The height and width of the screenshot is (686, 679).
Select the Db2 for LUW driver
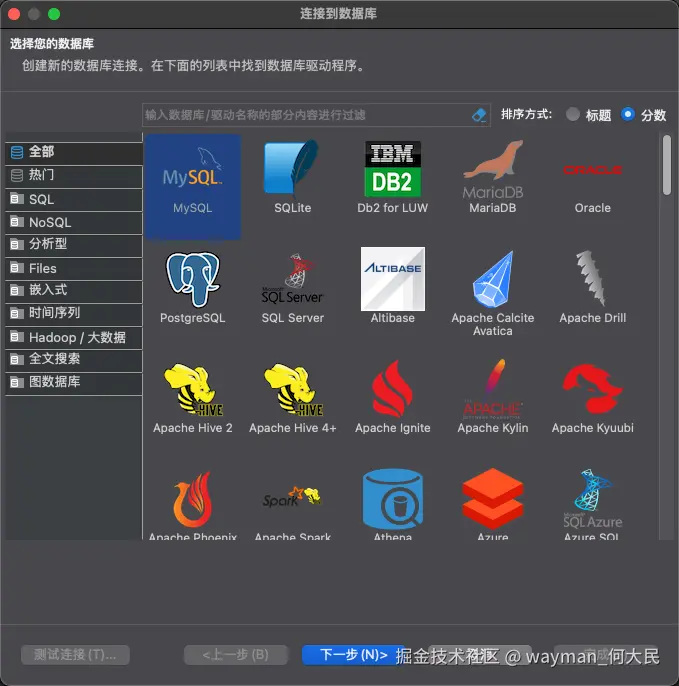pyautogui.click(x=392, y=177)
